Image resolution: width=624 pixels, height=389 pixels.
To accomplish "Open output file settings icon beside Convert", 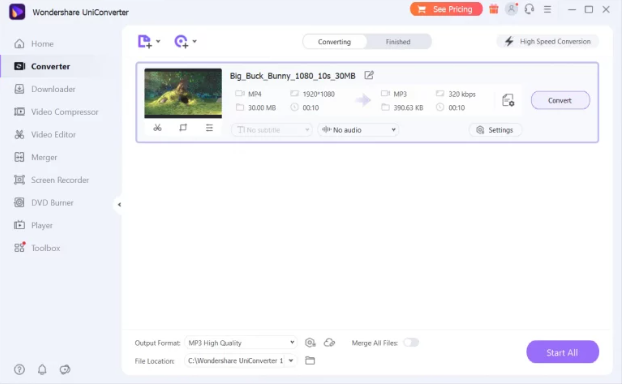I will click(x=508, y=100).
